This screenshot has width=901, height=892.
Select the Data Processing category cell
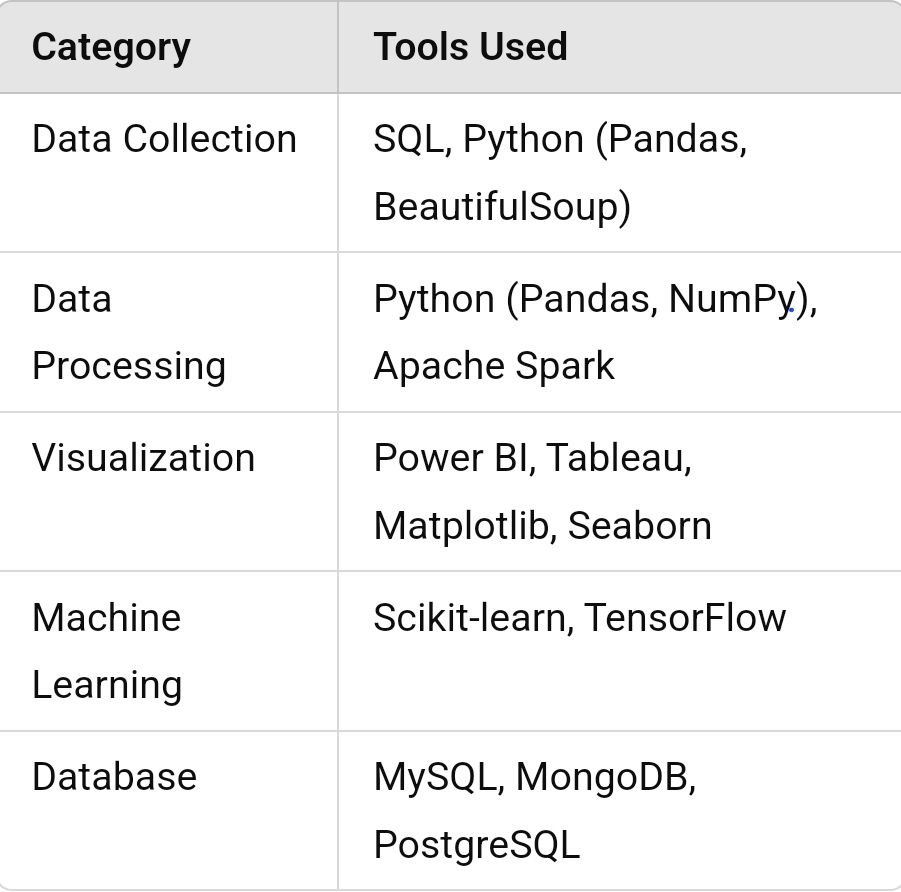coord(128,332)
